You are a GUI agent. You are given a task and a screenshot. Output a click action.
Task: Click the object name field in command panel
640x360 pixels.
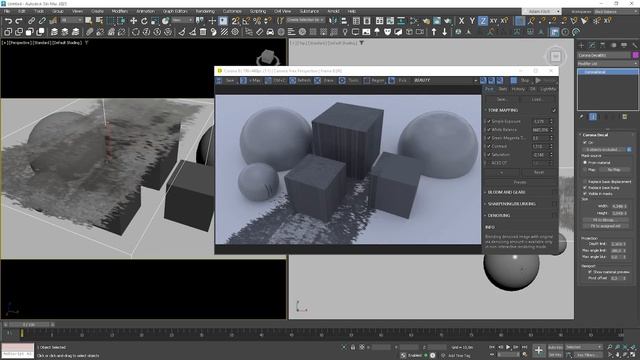(x=604, y=55)
